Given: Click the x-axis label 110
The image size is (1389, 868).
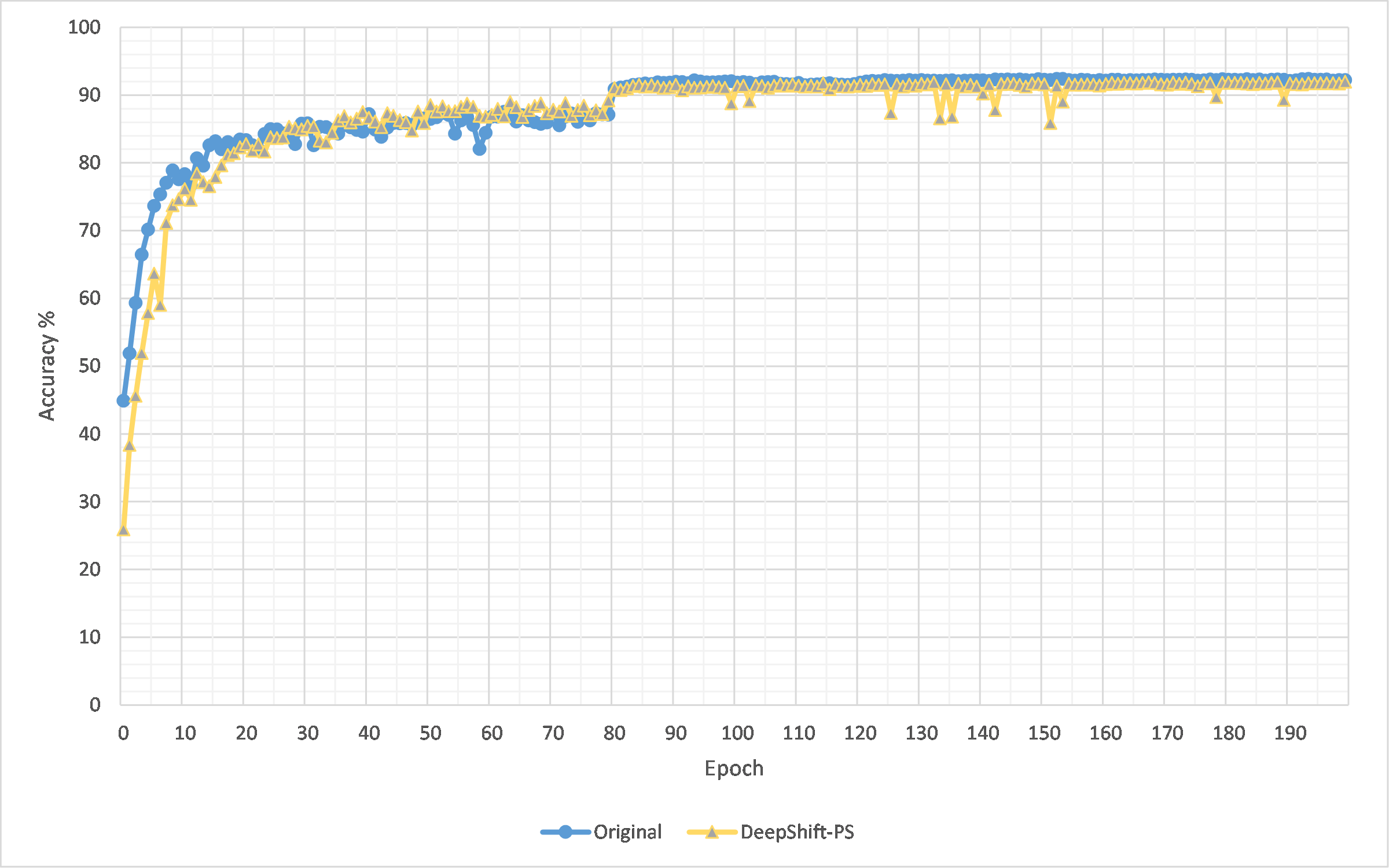Looking at the screenshot, I should (799, 733).
